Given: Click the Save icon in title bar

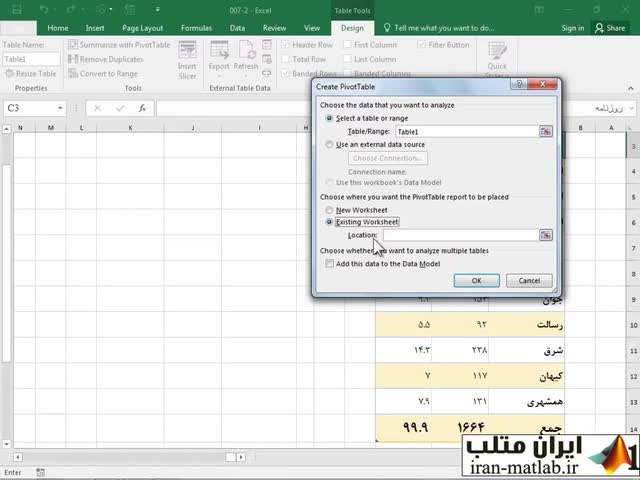Looking at the screenshot, I should point(17,10).
